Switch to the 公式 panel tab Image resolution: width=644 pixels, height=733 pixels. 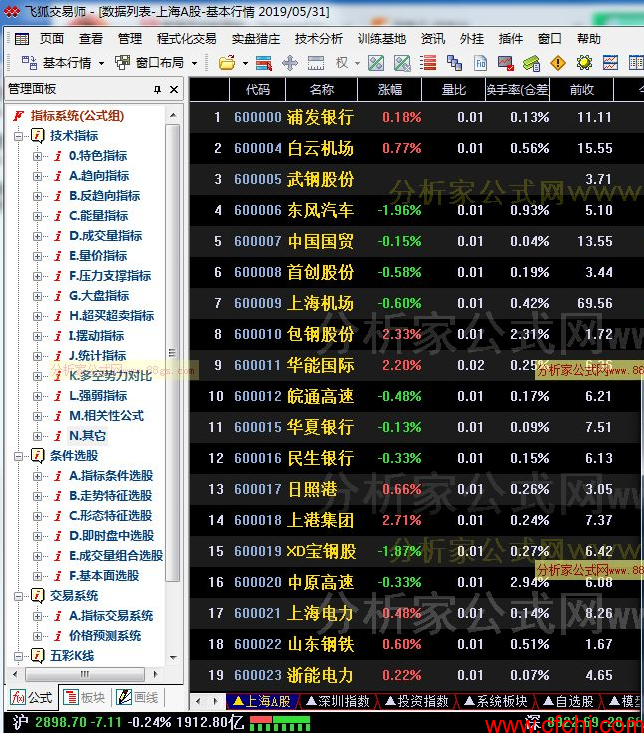[32, 698]
